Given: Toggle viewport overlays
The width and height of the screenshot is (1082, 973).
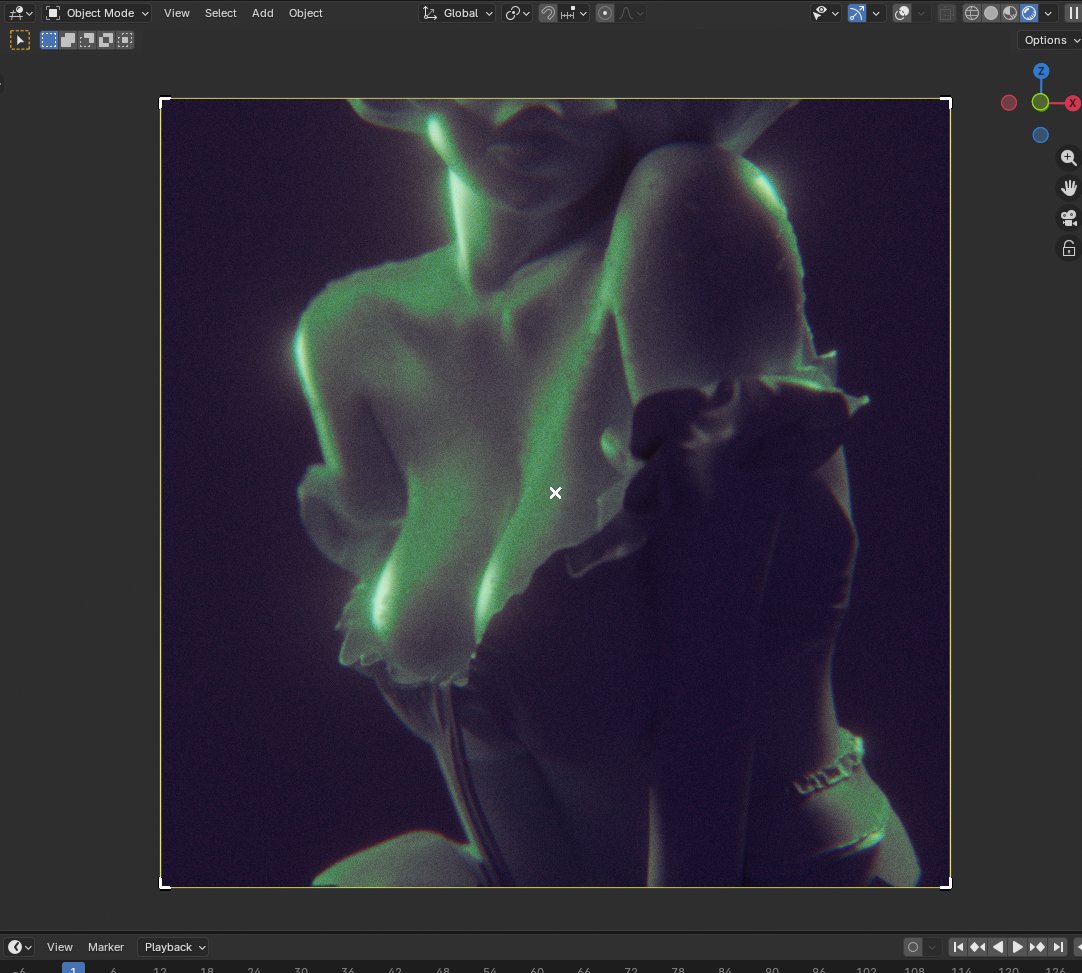Looking at the screenshot, I should point(901,13).
